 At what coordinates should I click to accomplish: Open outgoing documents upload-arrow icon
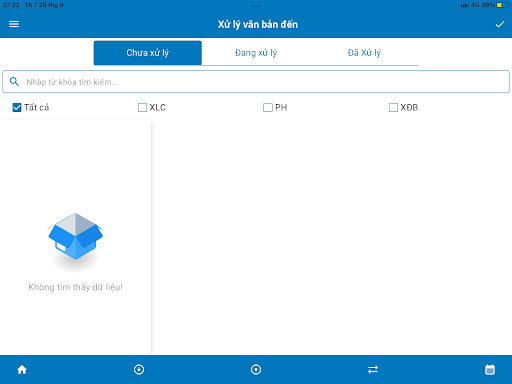[256, 369]
